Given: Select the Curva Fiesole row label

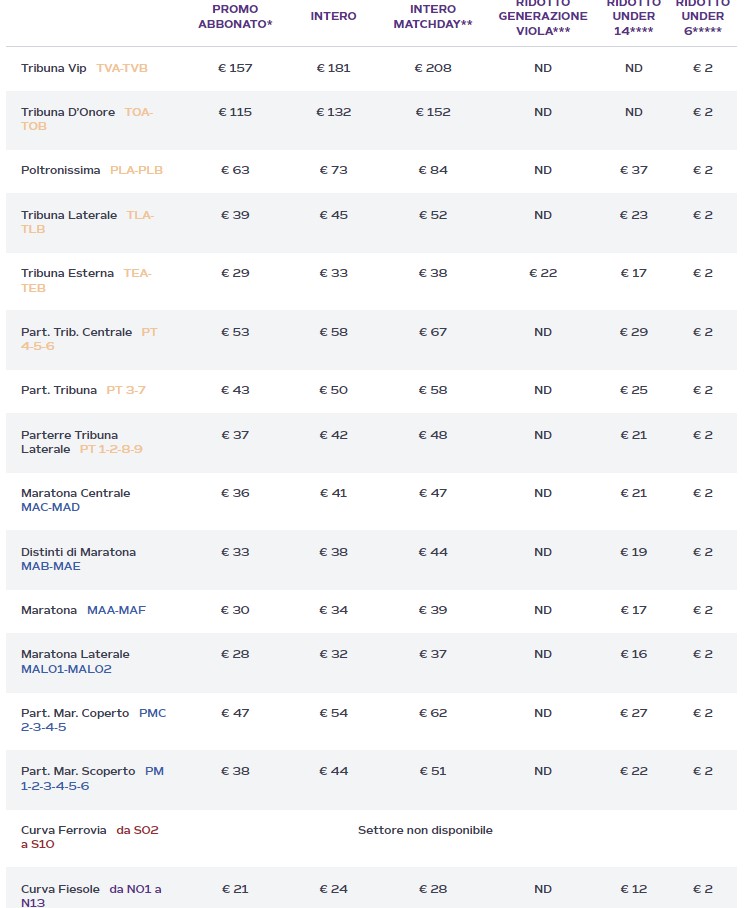Looking at the screenshot, I should (60, 889).
